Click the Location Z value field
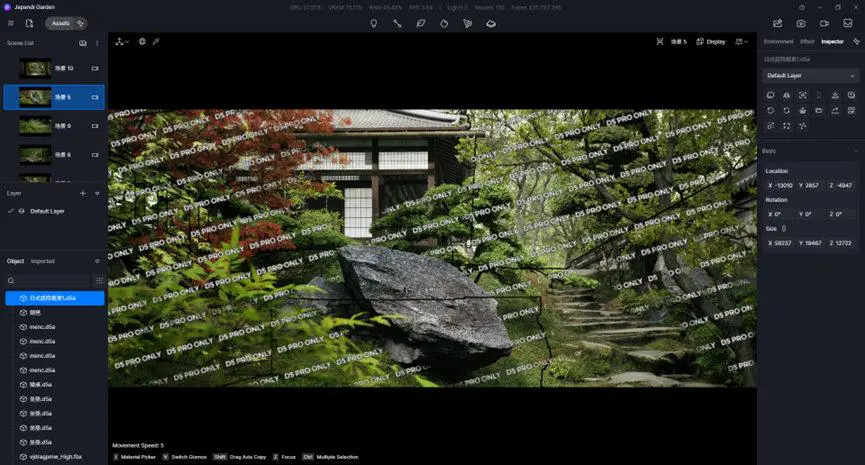865x465 pixels. point(840,185)
